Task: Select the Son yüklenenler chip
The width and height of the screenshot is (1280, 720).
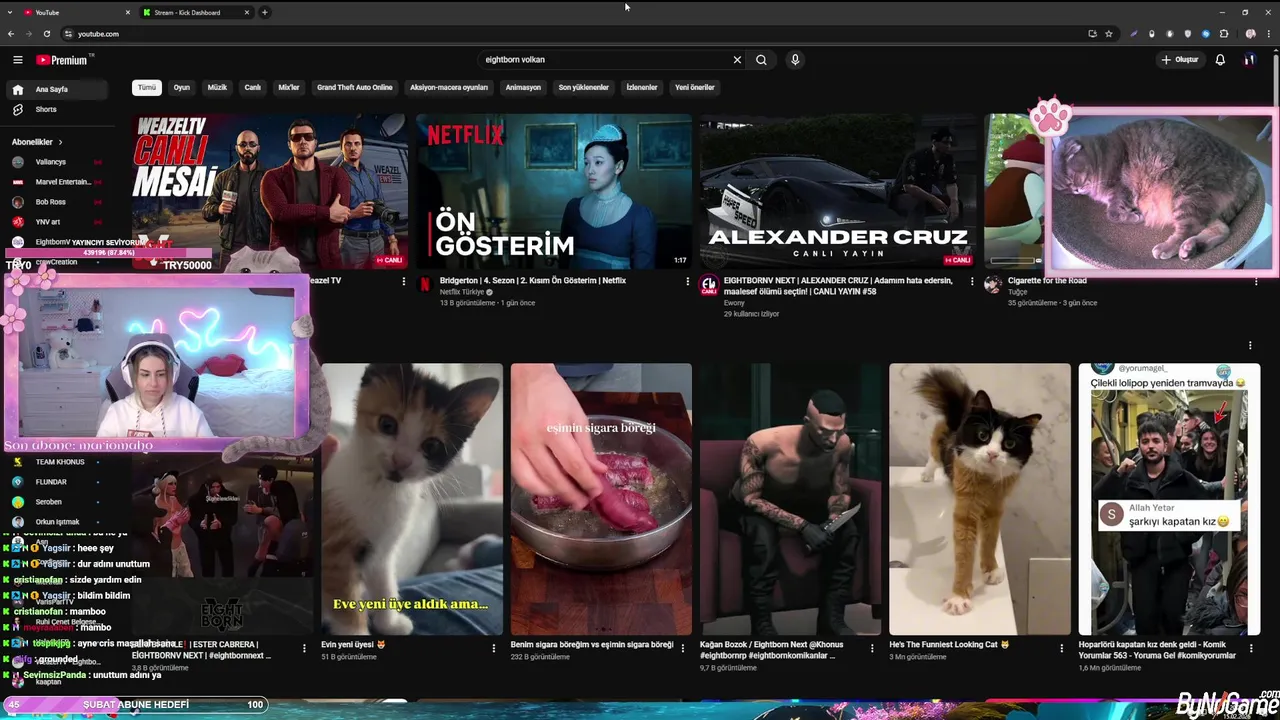Action: coord(584,87)
